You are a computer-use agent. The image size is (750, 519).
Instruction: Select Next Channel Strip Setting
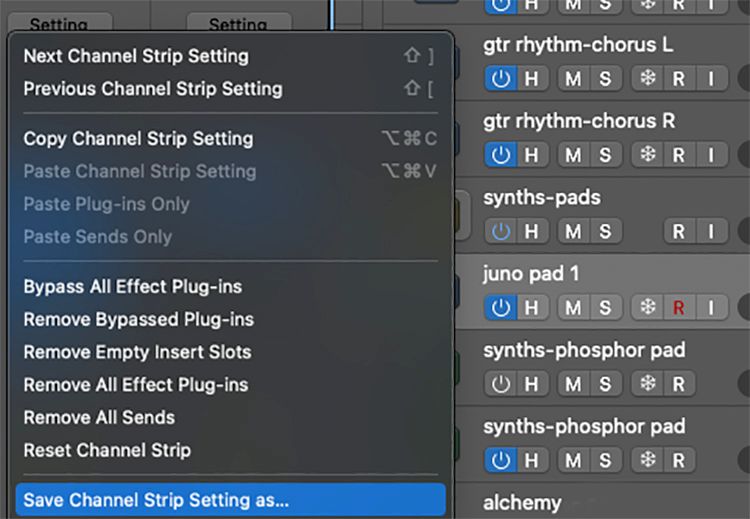(x=136, y=56)
